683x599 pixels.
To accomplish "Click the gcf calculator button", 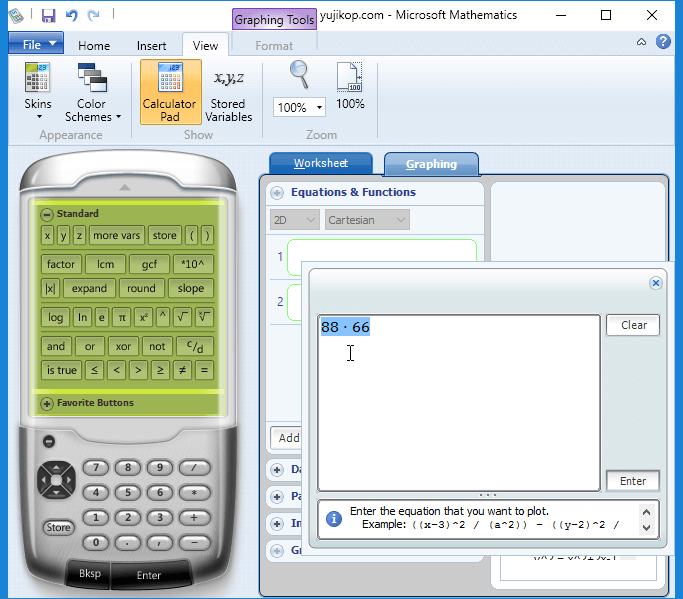I will [149, 264].
